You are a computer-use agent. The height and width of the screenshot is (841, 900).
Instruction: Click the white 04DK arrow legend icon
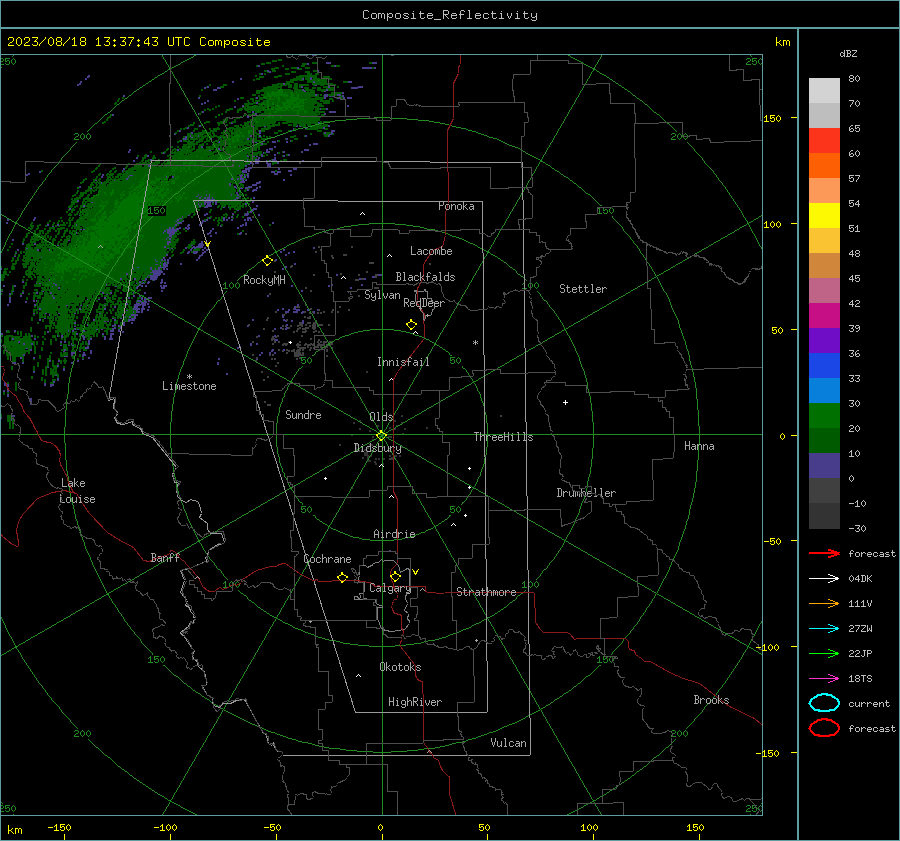coord(824,579)
